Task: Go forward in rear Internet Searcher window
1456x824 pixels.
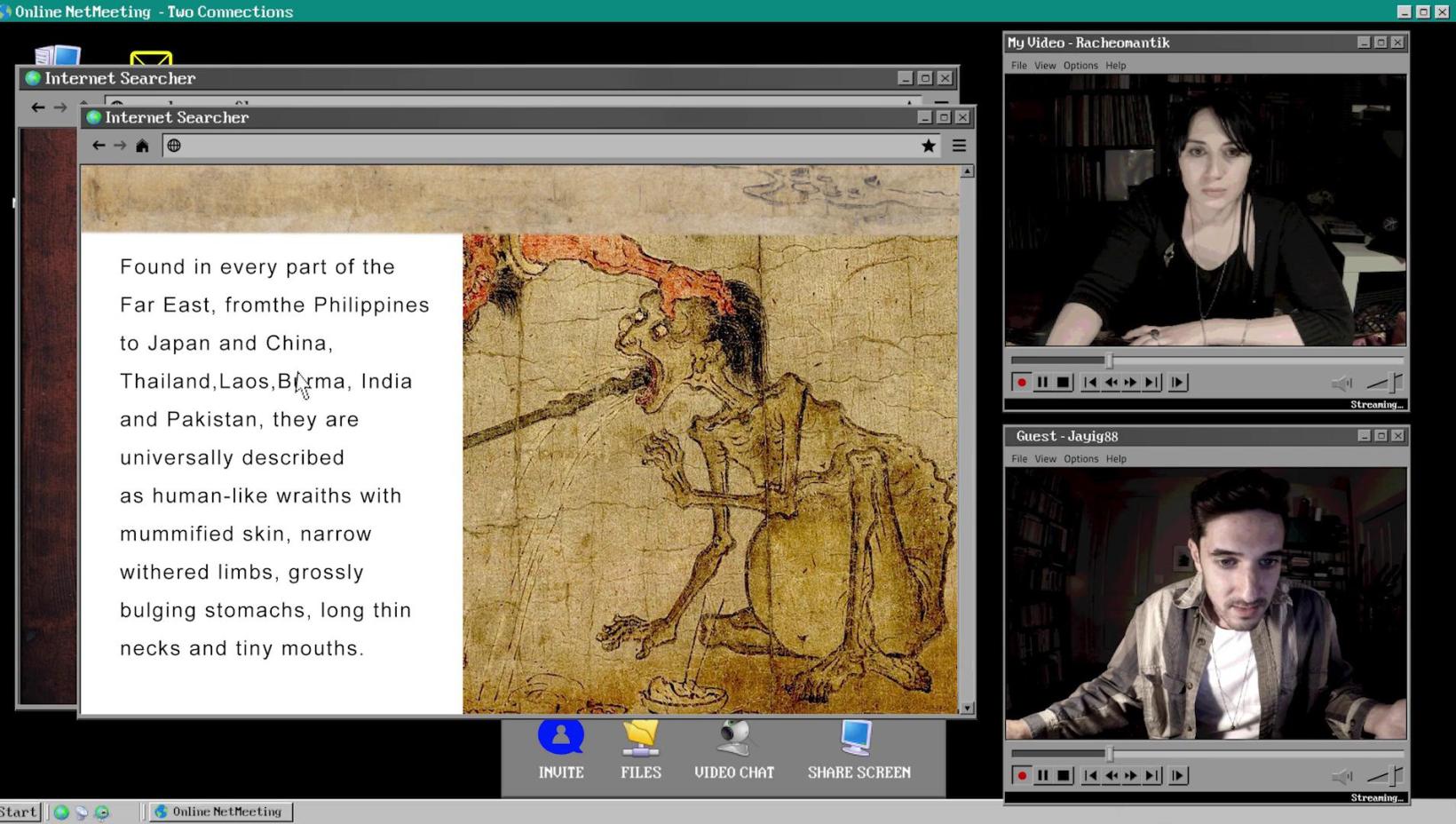Action: pyautogui.click(x=60, y=107)
